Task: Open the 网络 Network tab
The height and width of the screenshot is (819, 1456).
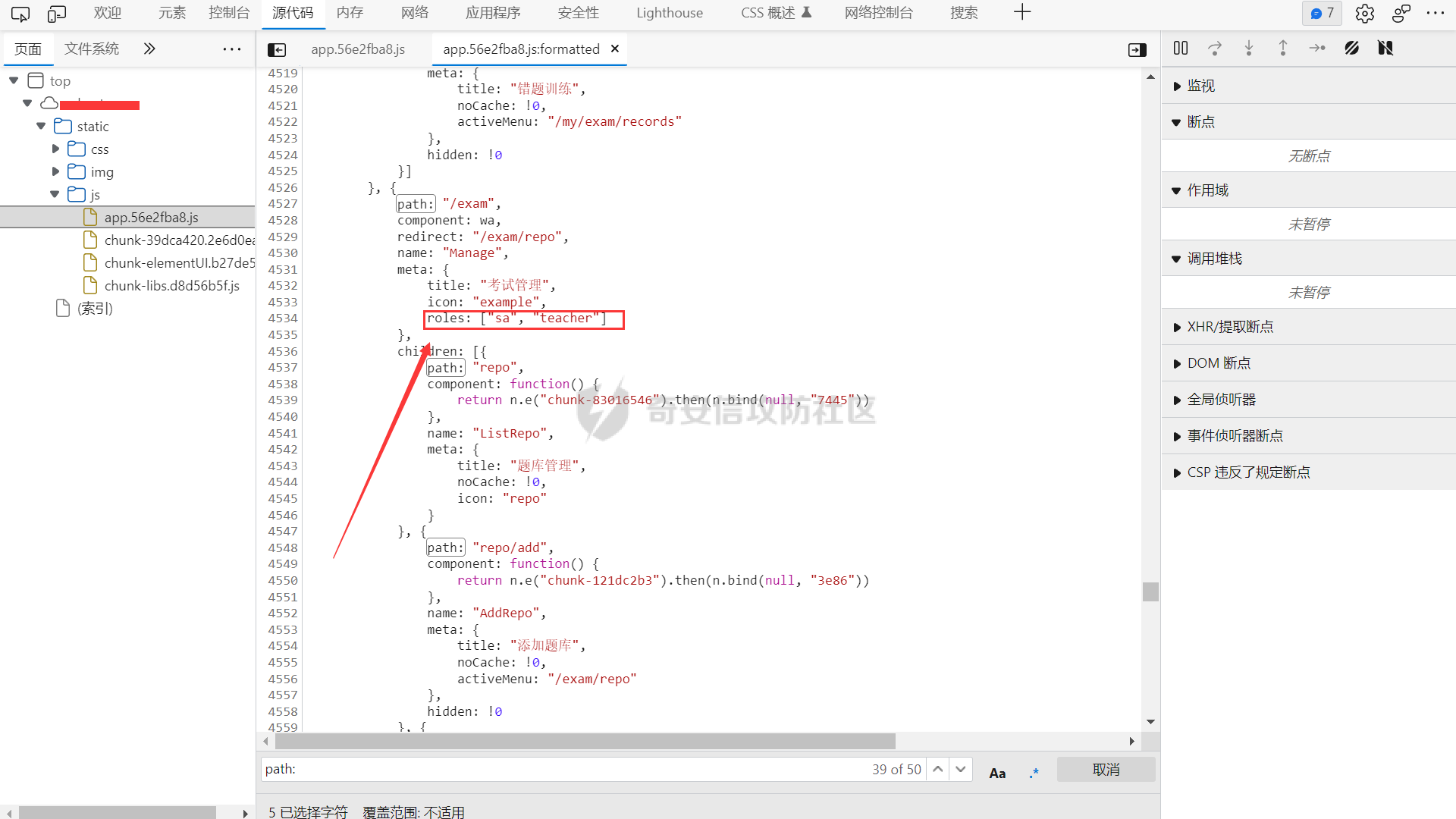Action: point(415,13)
